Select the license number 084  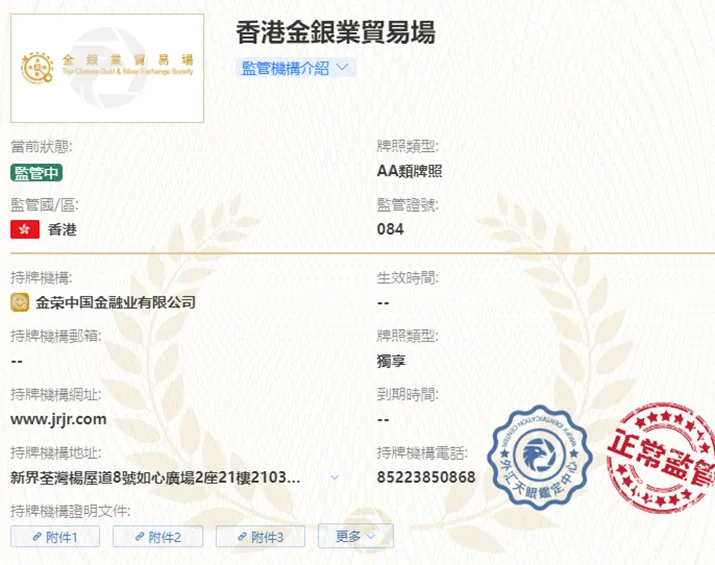pos(390,229)
